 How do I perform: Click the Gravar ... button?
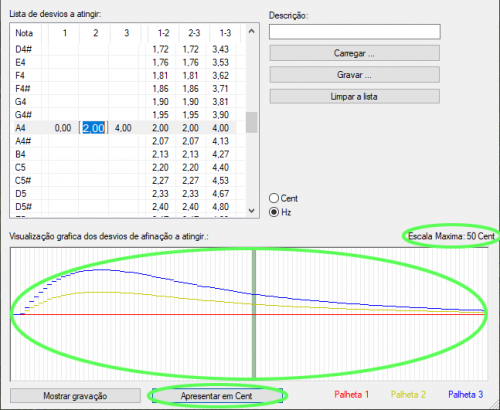(x=354, y=75)
